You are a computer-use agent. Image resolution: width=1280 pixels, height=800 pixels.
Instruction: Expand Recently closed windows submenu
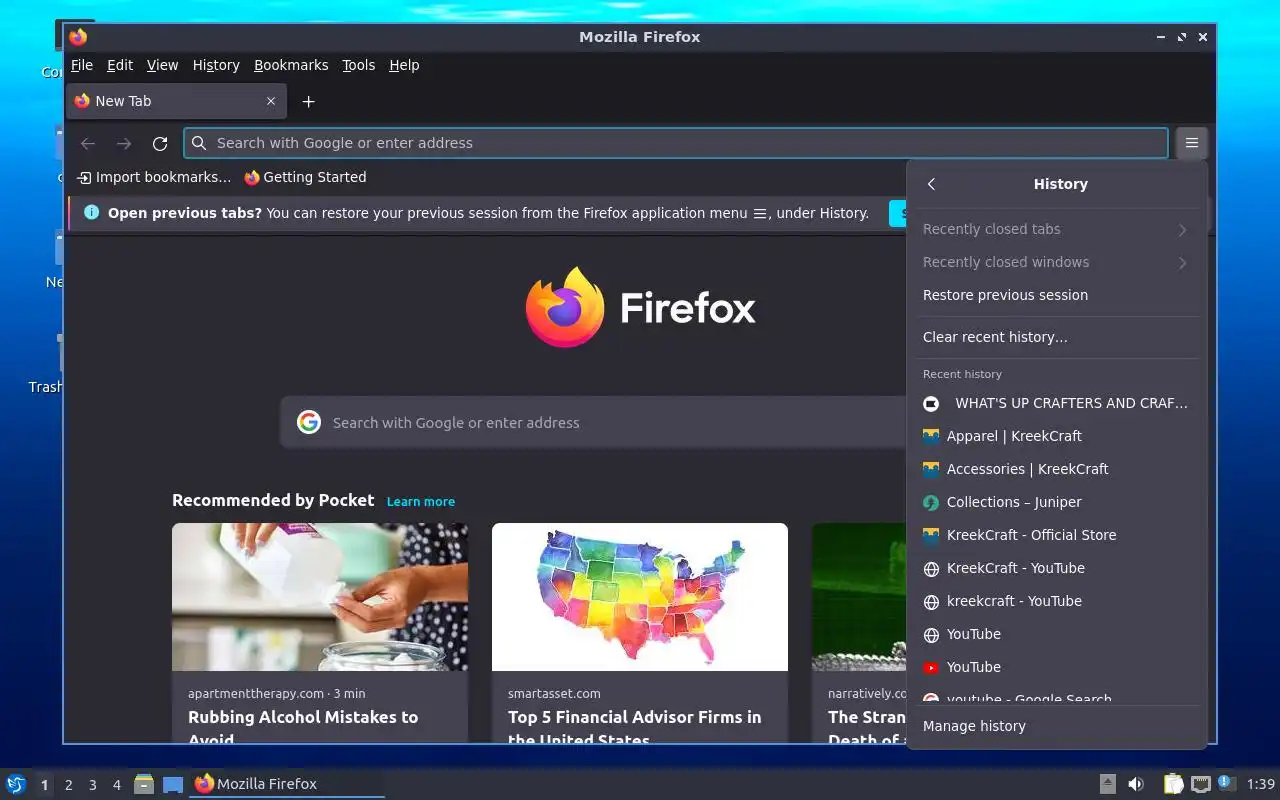(x=1057, y=262)
